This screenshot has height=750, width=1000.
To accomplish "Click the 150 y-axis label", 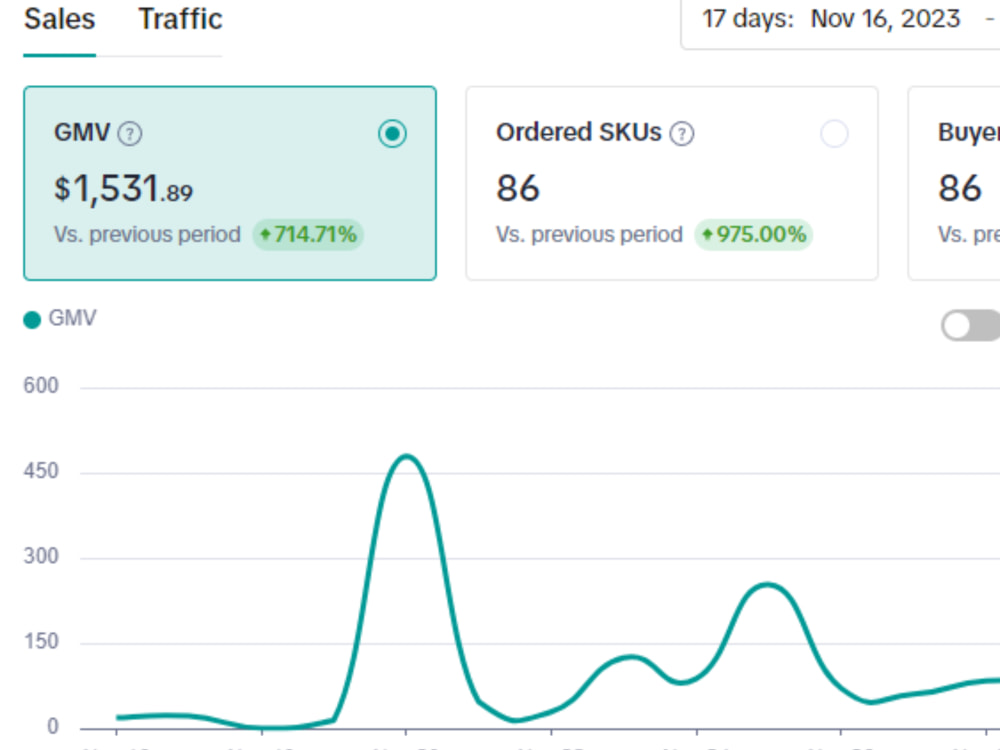I will tap(41, 642).
